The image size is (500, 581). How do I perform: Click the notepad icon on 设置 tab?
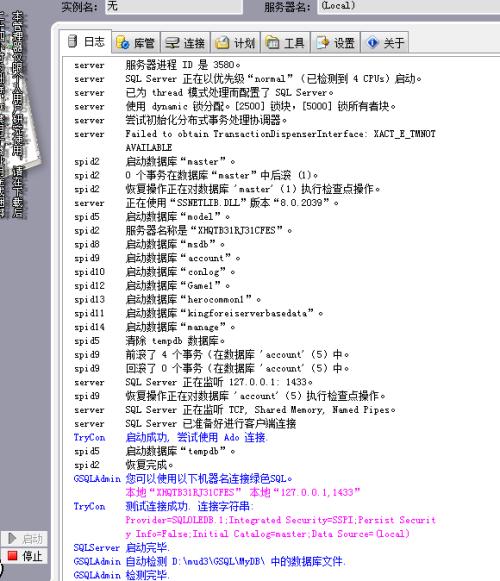(x=322, y=43)
